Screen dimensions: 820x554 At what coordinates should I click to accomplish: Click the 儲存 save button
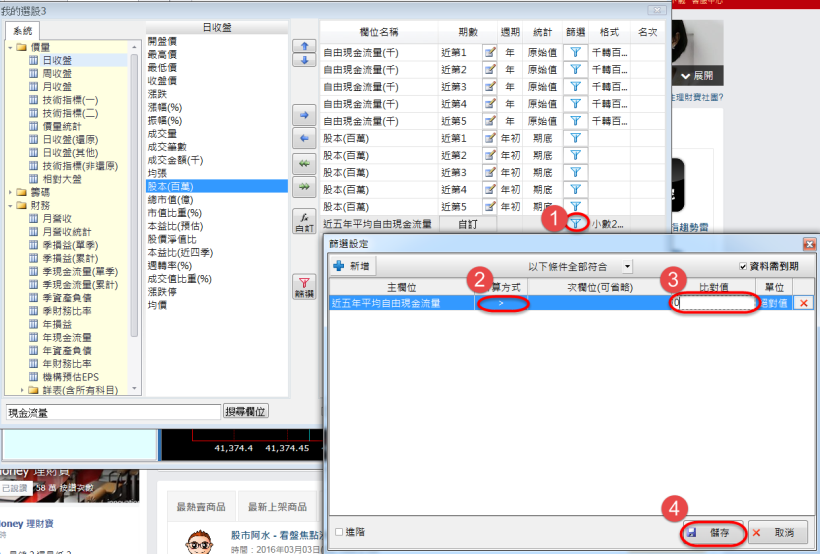coord(713,533)
